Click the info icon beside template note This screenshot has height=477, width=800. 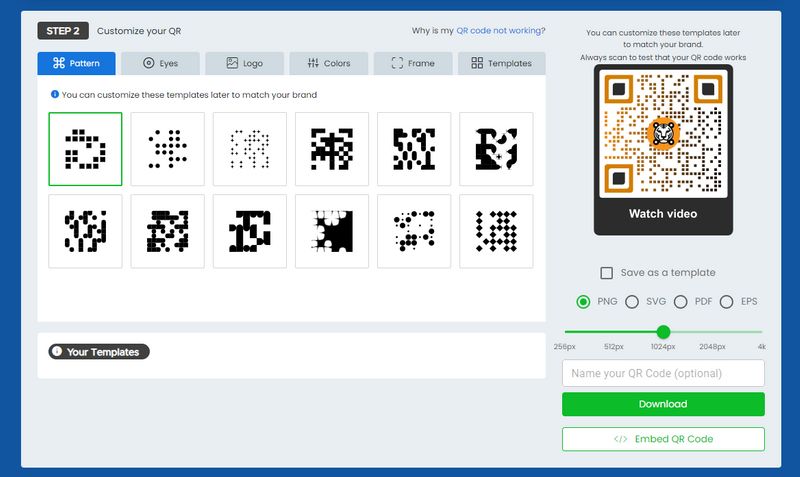pyautogui.click(x=55, y=94)
